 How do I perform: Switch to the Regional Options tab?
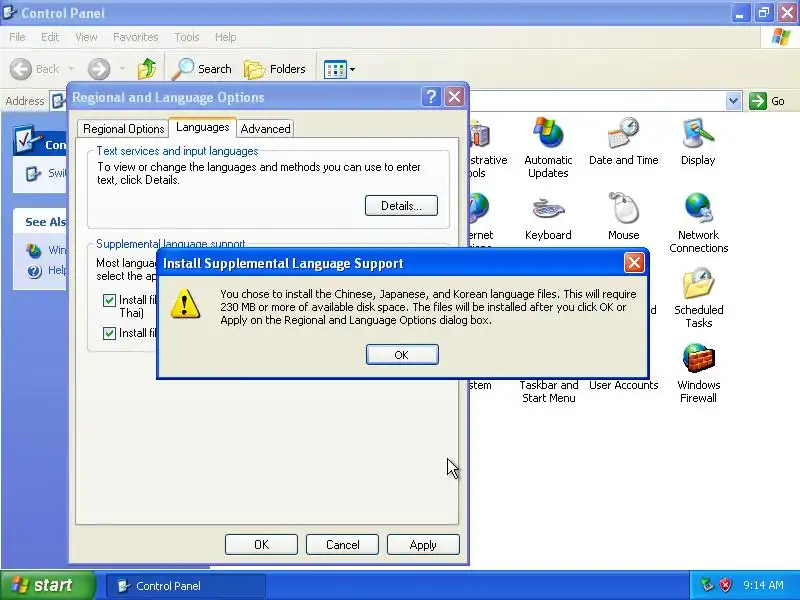(x=123, y=129)
